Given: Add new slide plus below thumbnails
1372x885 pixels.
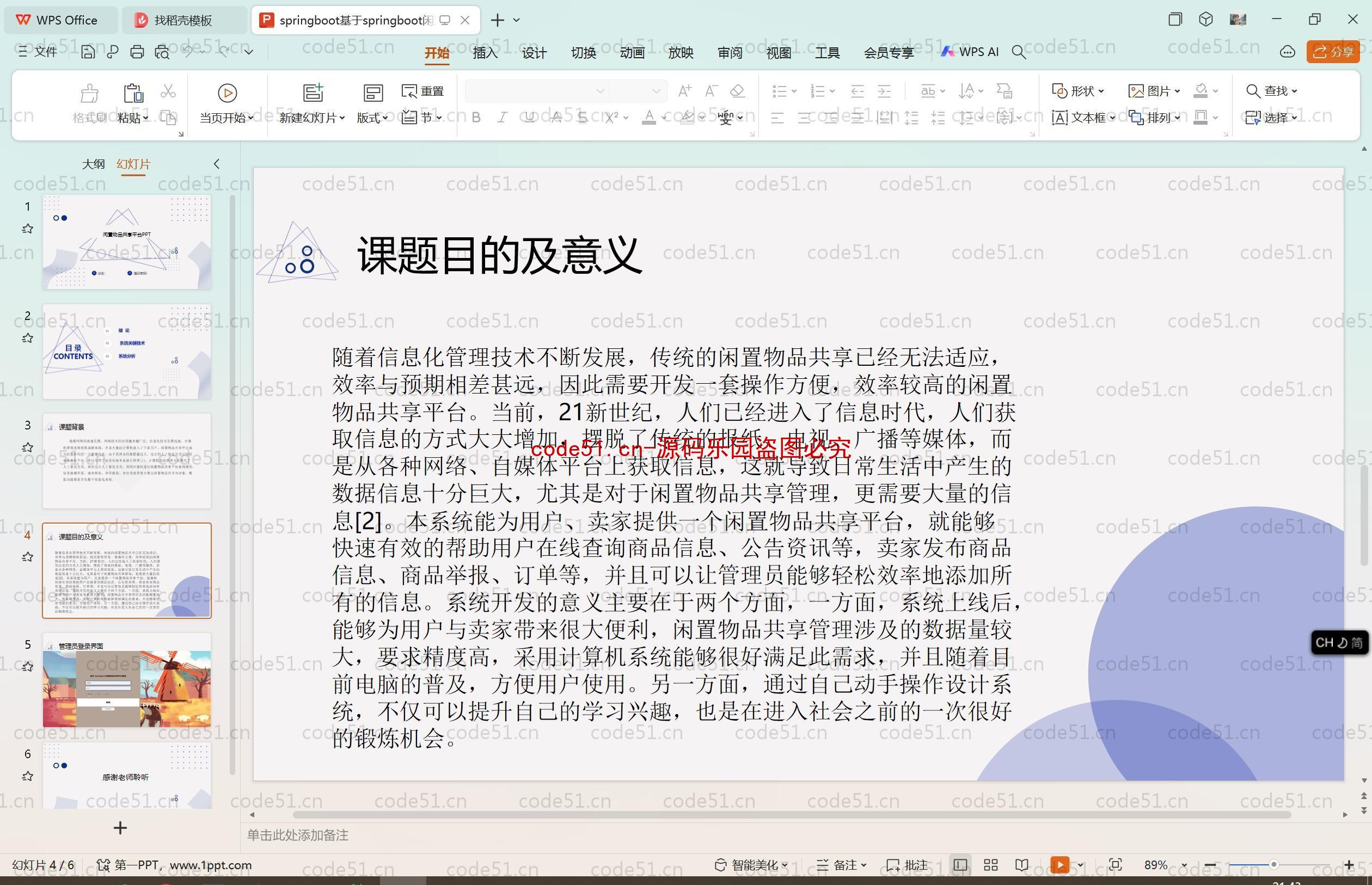Looking at the screenshot, I should 120,827.
